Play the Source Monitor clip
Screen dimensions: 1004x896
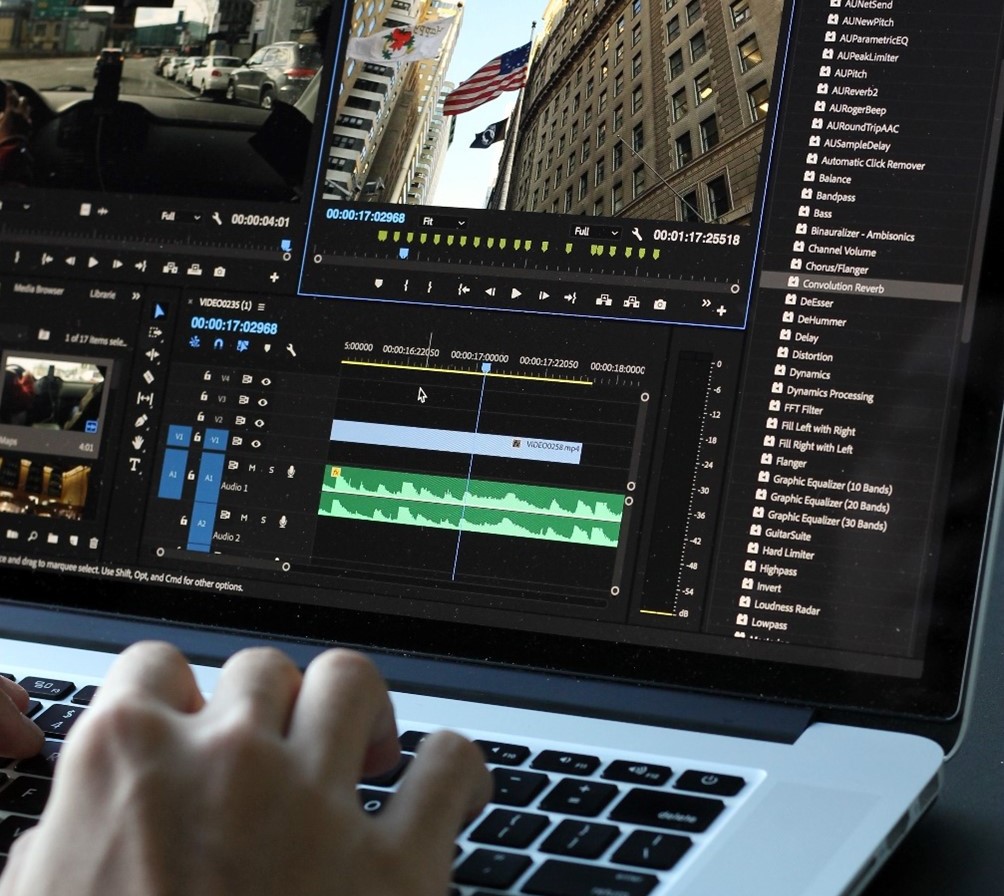(x=93, y=262)
